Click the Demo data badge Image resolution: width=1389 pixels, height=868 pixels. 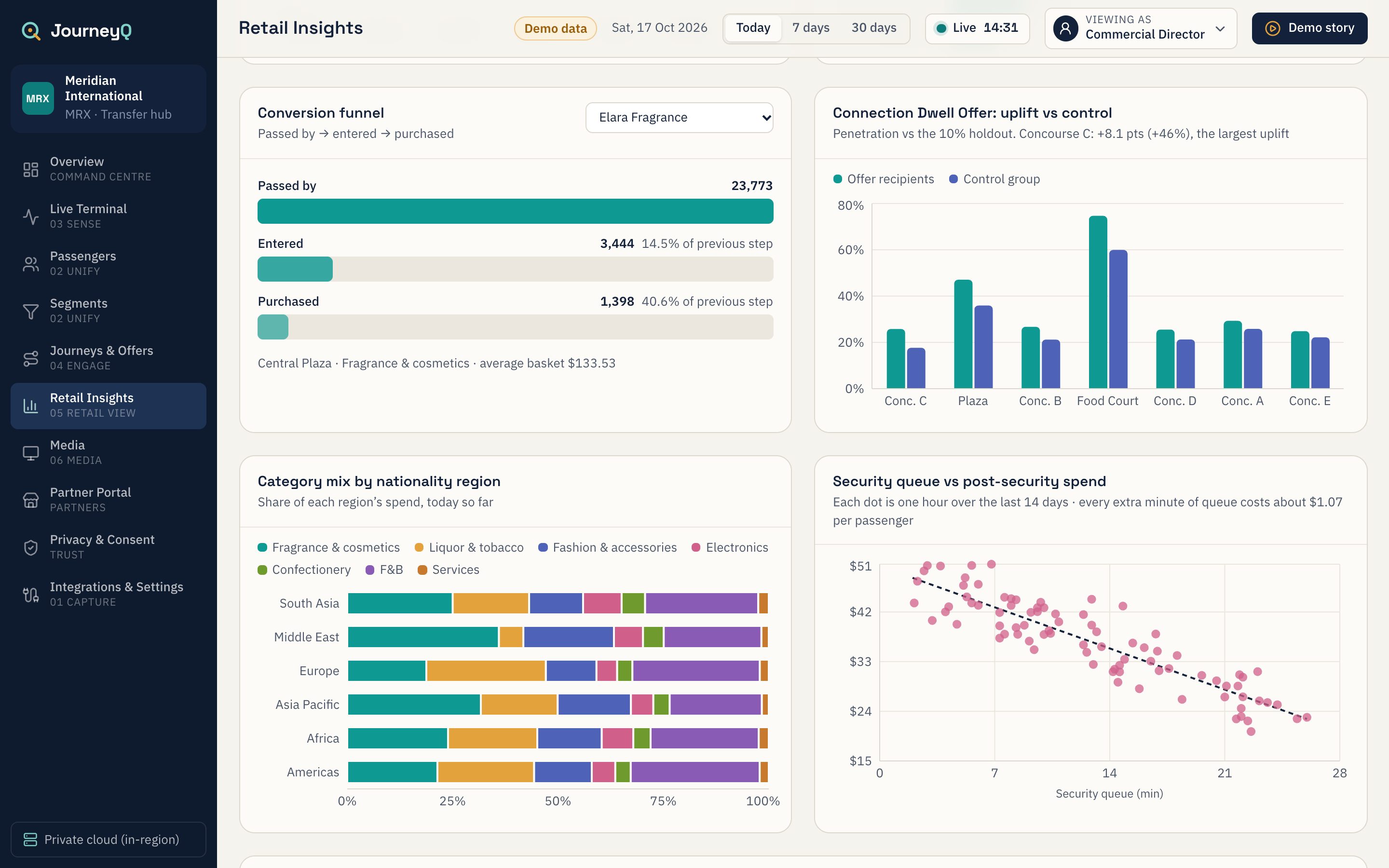tap(555, 28)
